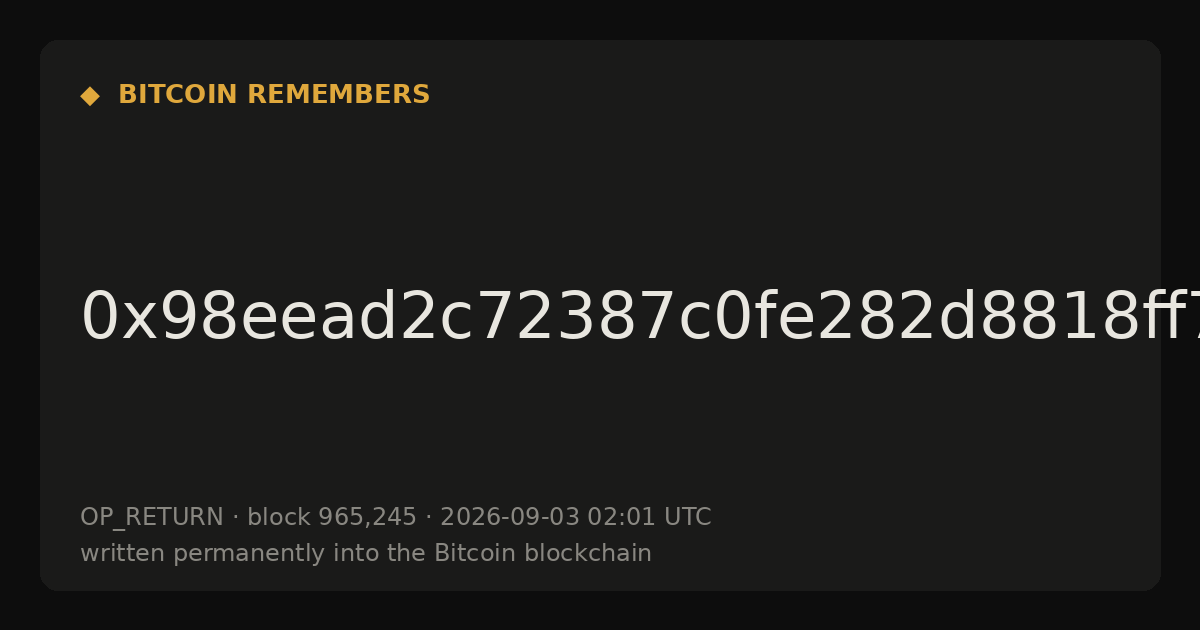1200x630 pixels.
Task: Click the 02:01 UTC time
Action: click(x=649, y=517)
